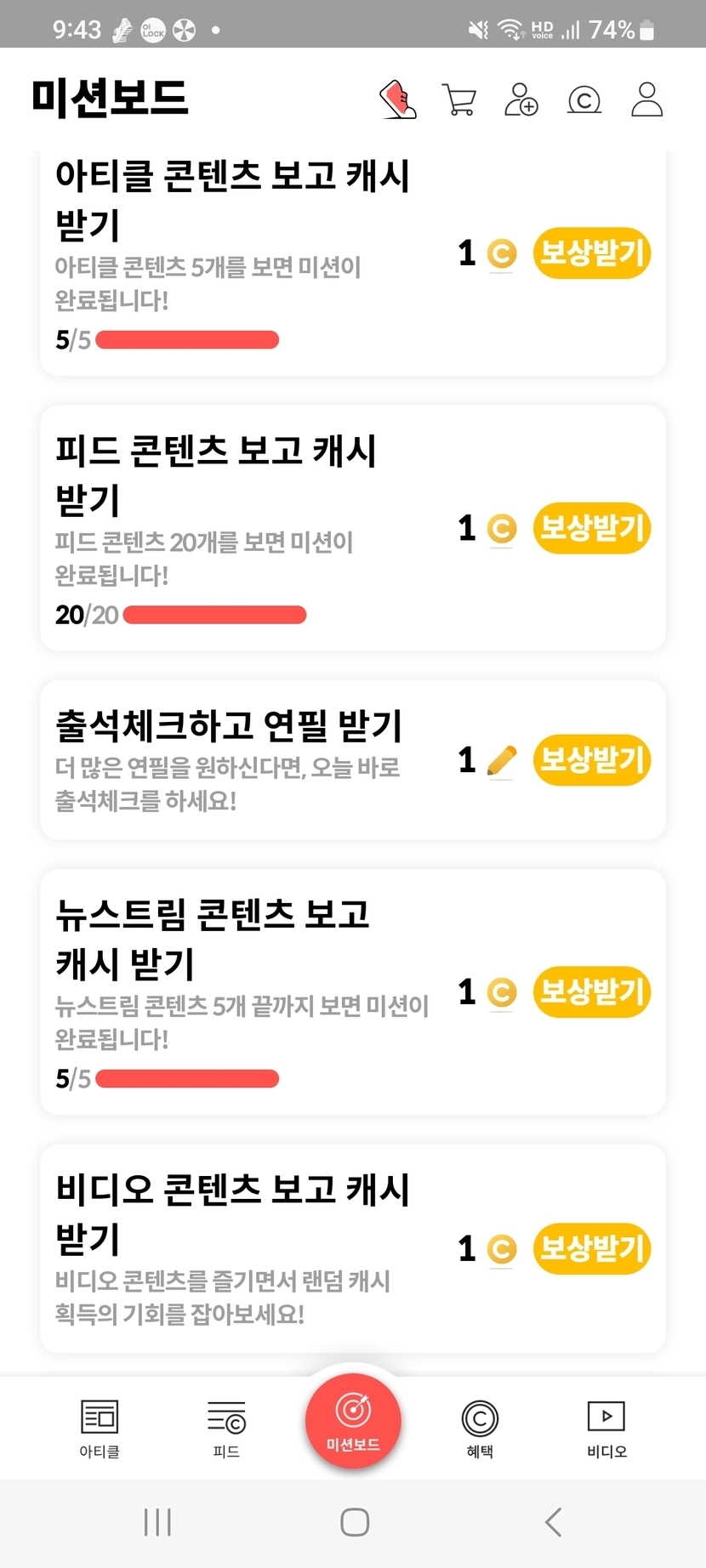Switch to the 비디오 tab
706x1568 pixels.
pos(606,1429)
